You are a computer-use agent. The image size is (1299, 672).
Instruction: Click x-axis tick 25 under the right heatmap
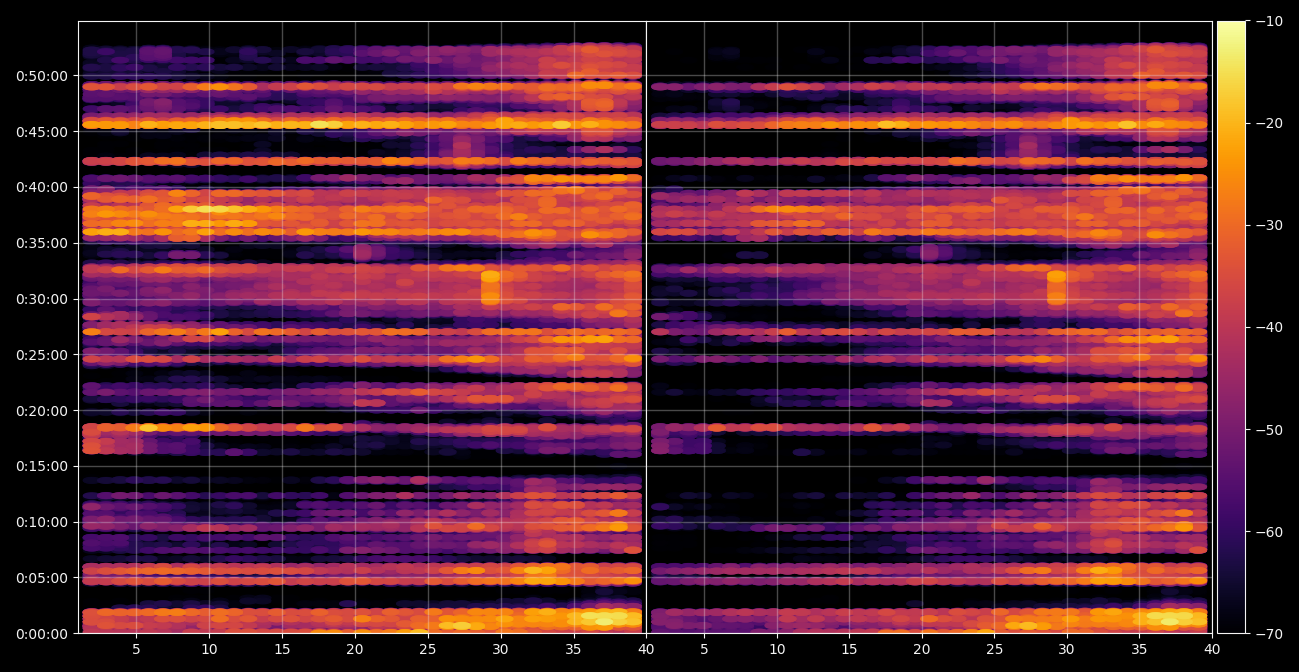(994, 649)
